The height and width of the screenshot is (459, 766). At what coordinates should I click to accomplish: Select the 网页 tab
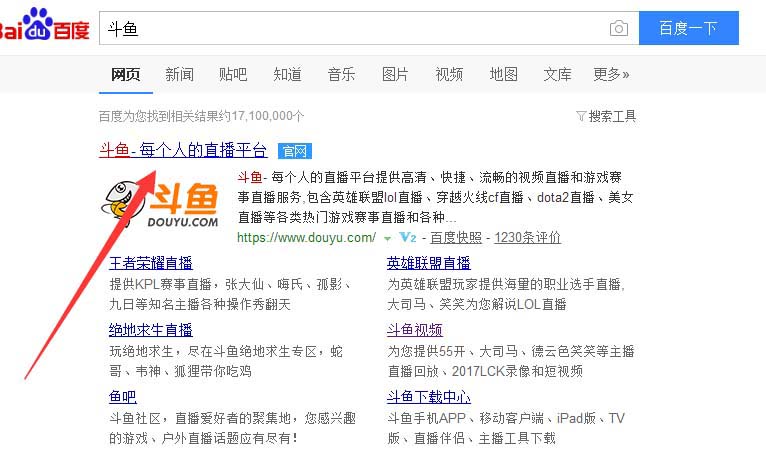(126, 74)
